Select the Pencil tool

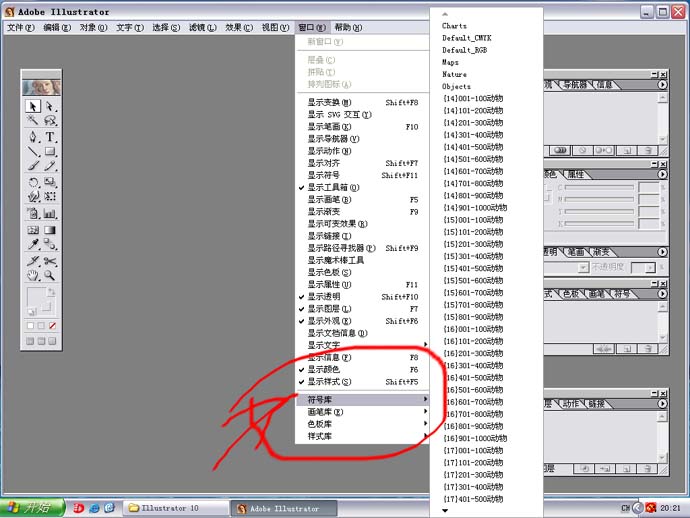(x=50, y=165)
